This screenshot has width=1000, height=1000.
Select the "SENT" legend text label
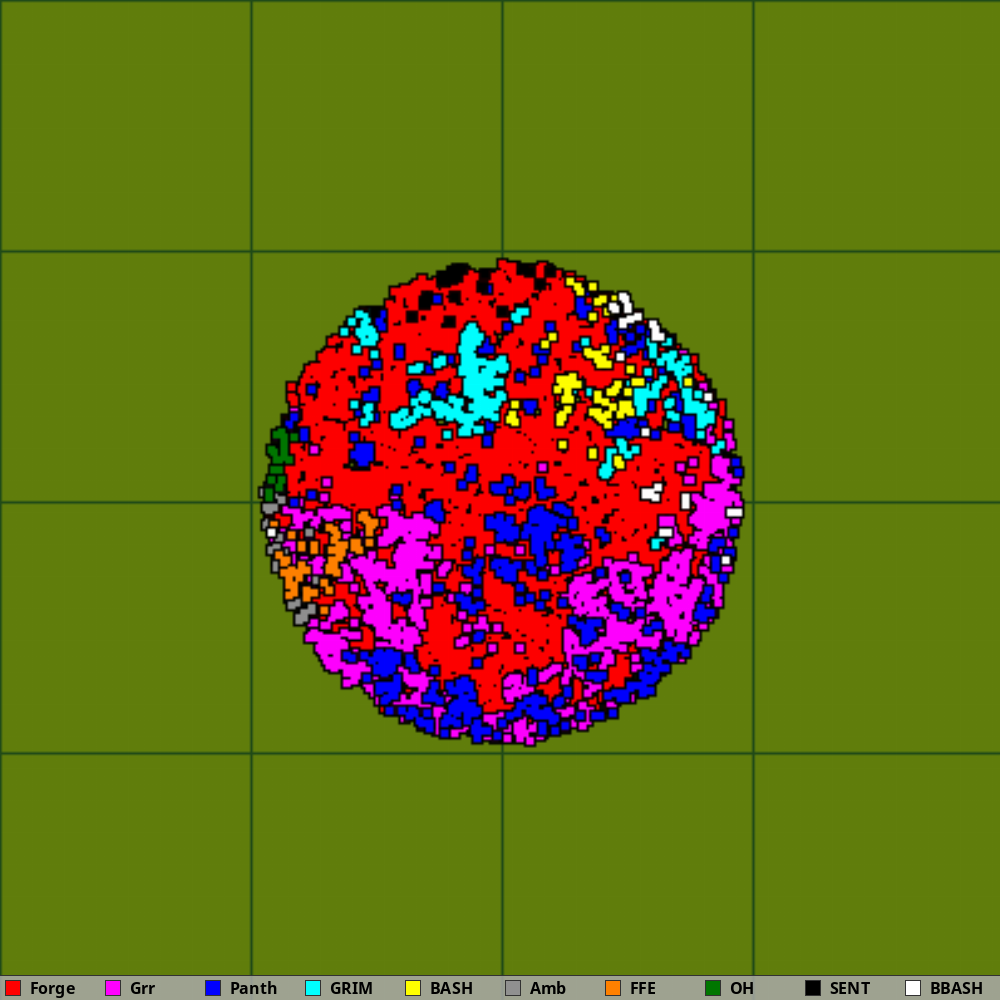850,988
